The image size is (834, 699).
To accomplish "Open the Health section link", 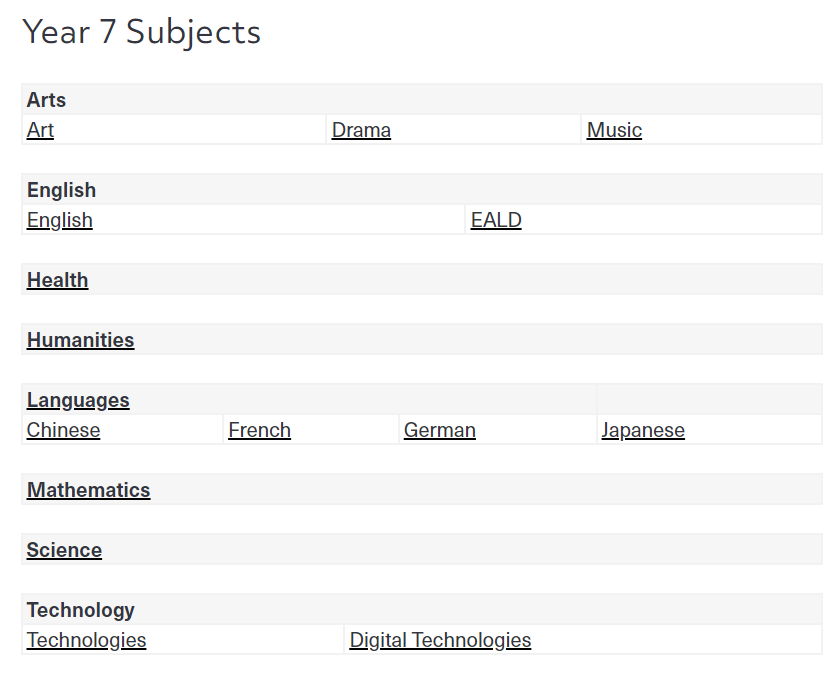I will coord(57,280).
